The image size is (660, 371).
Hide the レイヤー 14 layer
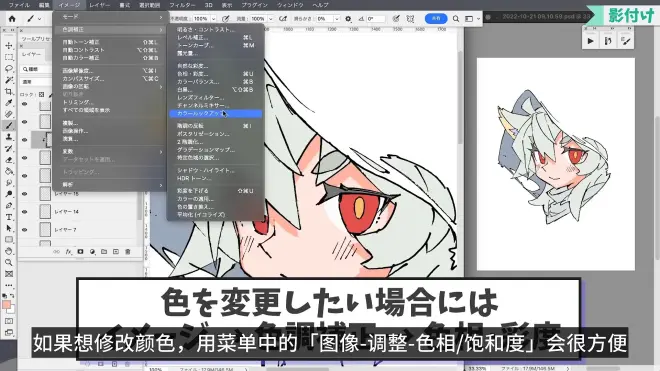(24, 212)
